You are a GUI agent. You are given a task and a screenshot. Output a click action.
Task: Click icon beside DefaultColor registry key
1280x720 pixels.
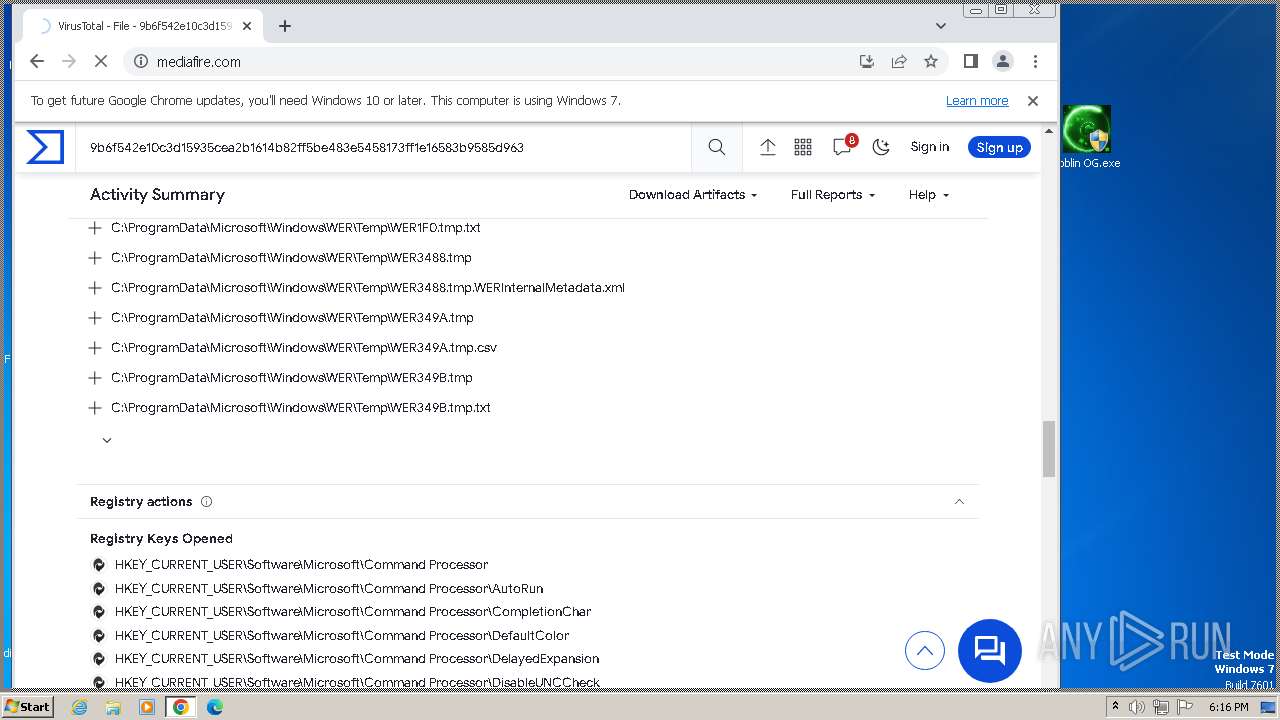(x=99, y=636)
